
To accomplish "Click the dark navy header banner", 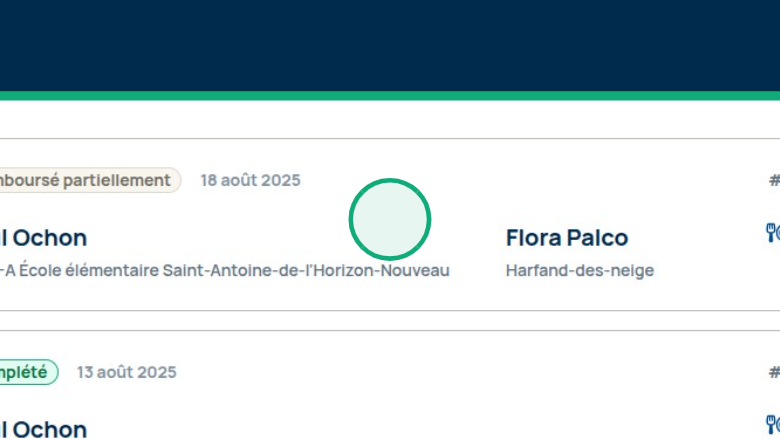I will click(x=390, y=45).
